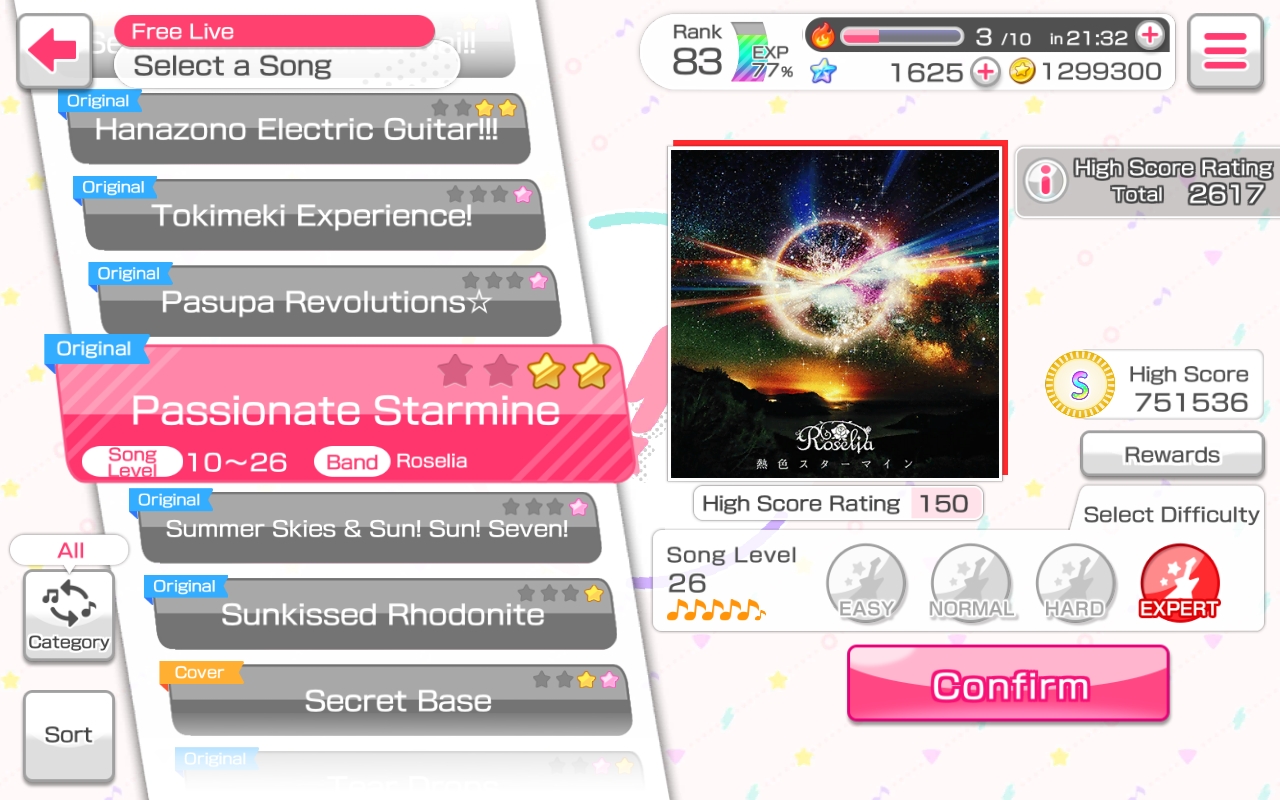The height and width of the screenshot is (800, 1280).
Task: Choose Tokimeki Experience! from song list
Action: 314,215
